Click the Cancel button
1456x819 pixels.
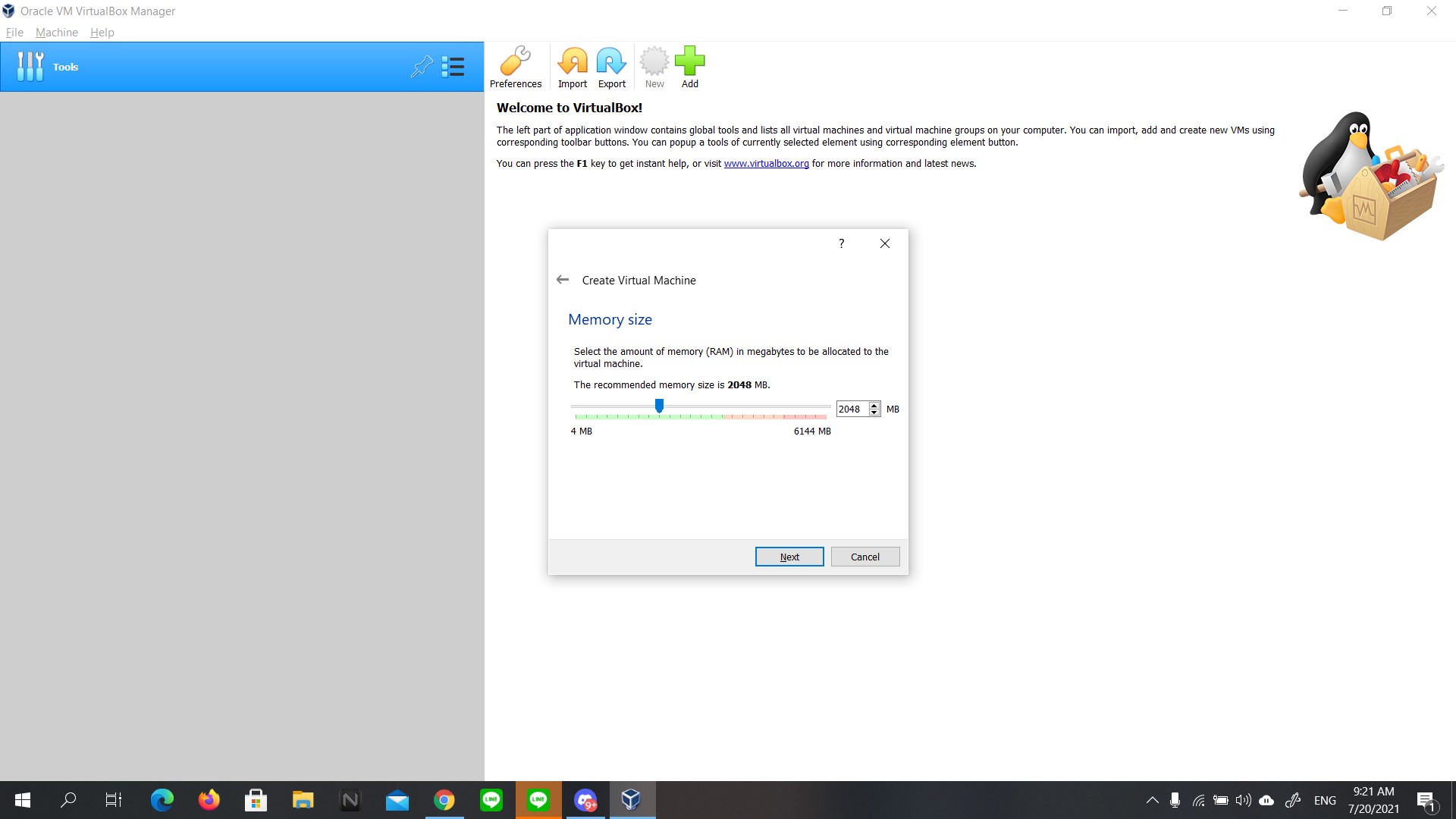click(x=865, y=557)
